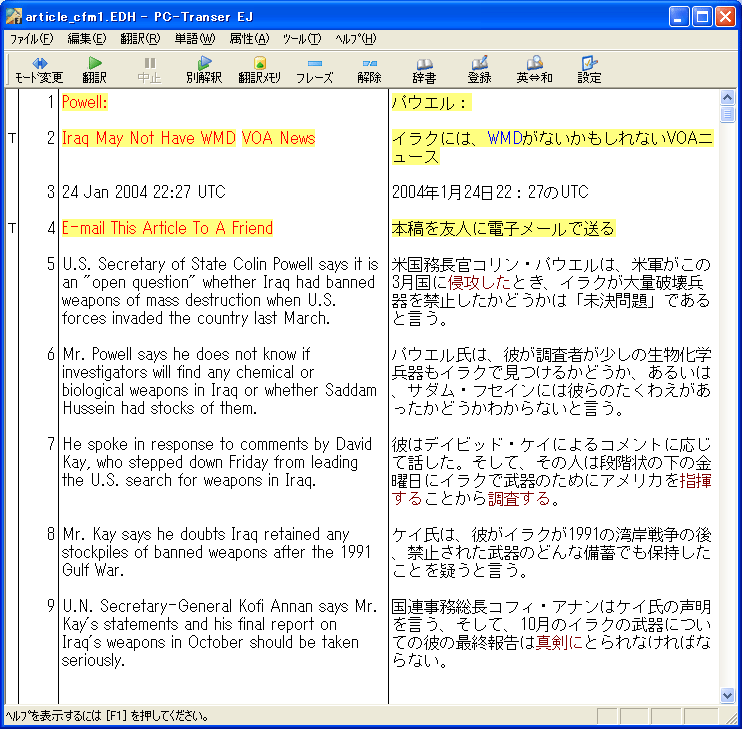Select "E-mail This Article To A Friend"

(167, 228)
